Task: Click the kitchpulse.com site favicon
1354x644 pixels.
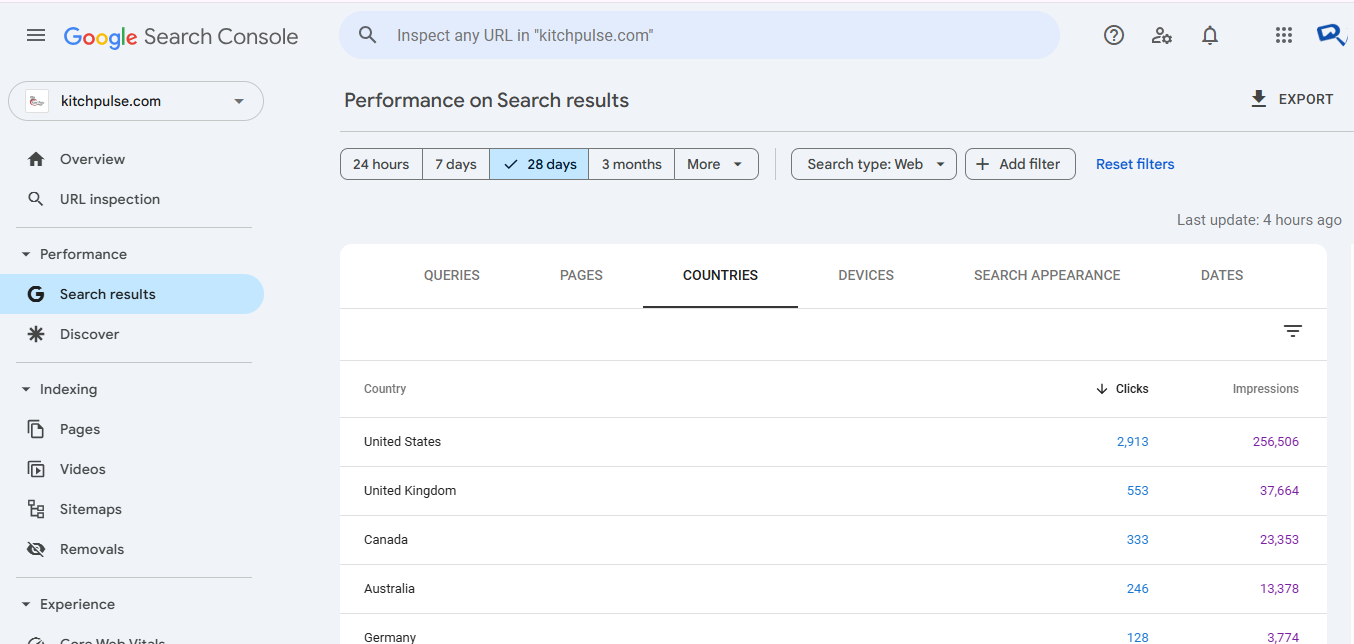Action: coord(37,101)
